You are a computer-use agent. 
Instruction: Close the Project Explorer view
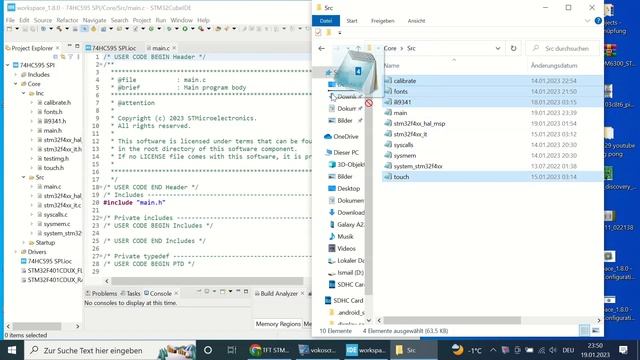pyautogui.click(x=58, y=48)
